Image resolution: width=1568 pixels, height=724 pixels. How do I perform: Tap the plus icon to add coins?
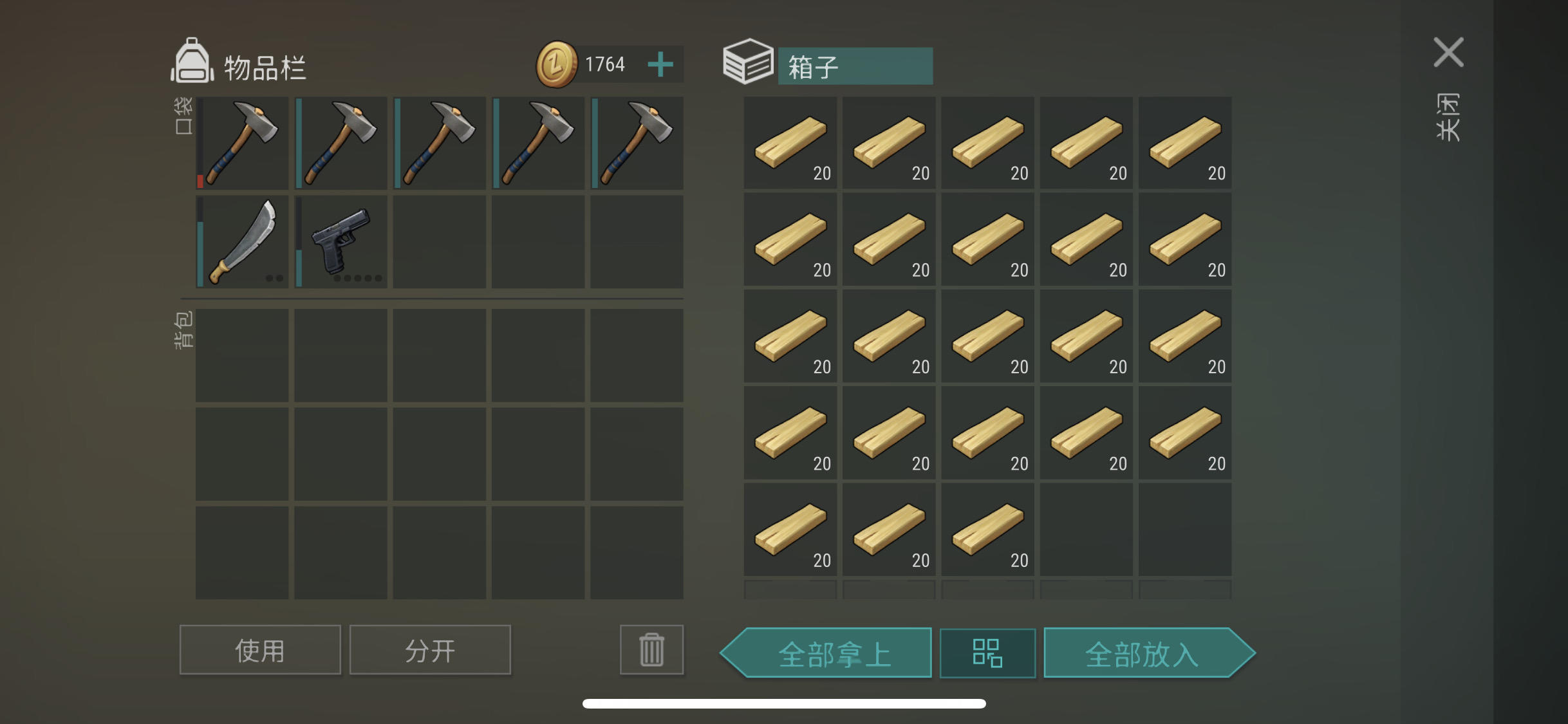point(660,64)
